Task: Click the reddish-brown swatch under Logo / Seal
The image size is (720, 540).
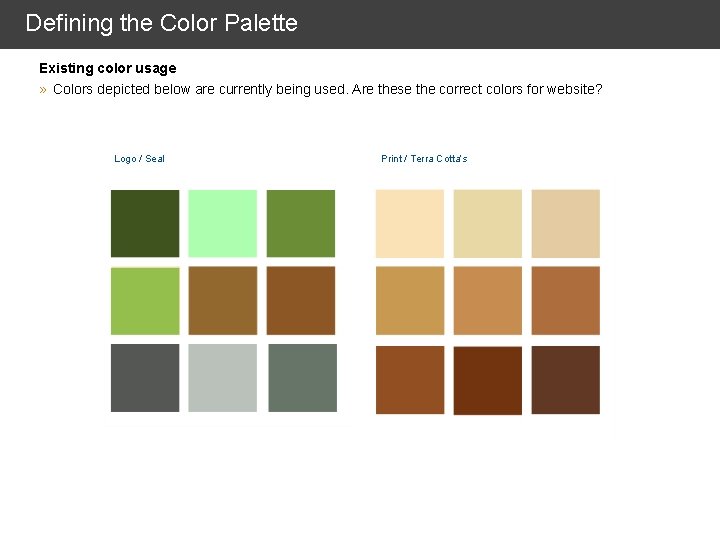Action: [301, 300]
